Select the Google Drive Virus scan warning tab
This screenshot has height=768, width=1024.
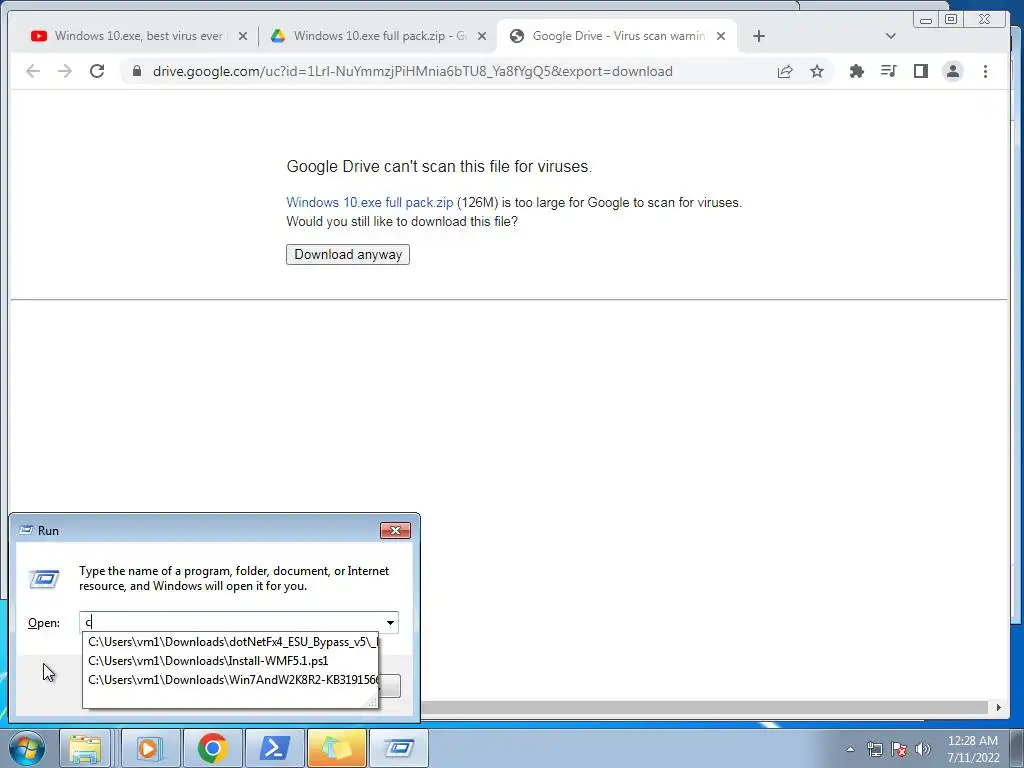(x=617, y=36)
